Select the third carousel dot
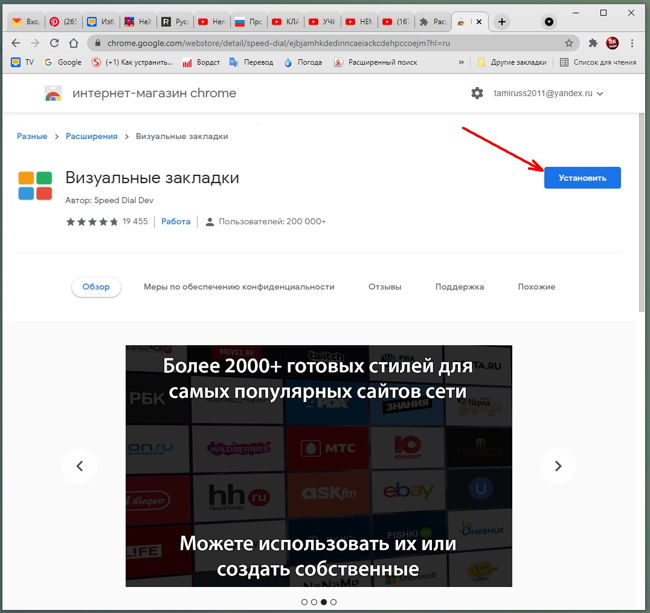This screenshot has height=613, width=650. (x=324, y=602)
